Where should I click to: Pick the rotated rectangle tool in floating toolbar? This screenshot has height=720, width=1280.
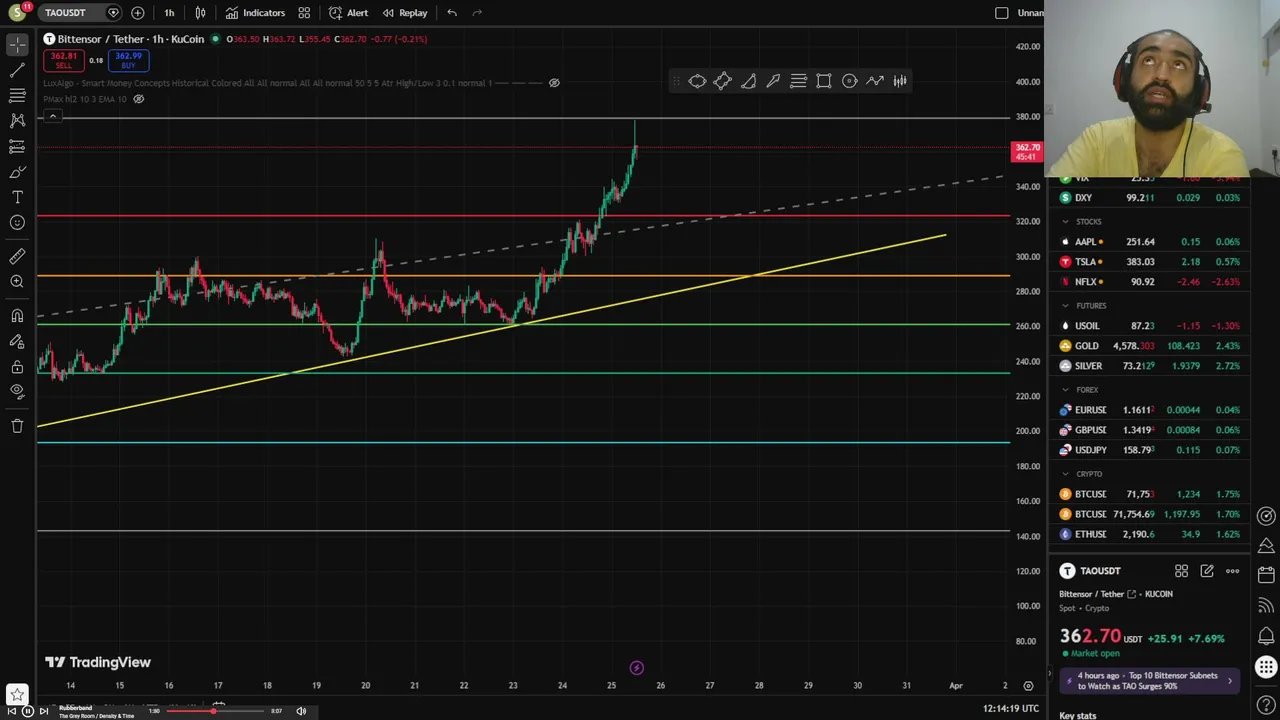click(x=722, y=81)
